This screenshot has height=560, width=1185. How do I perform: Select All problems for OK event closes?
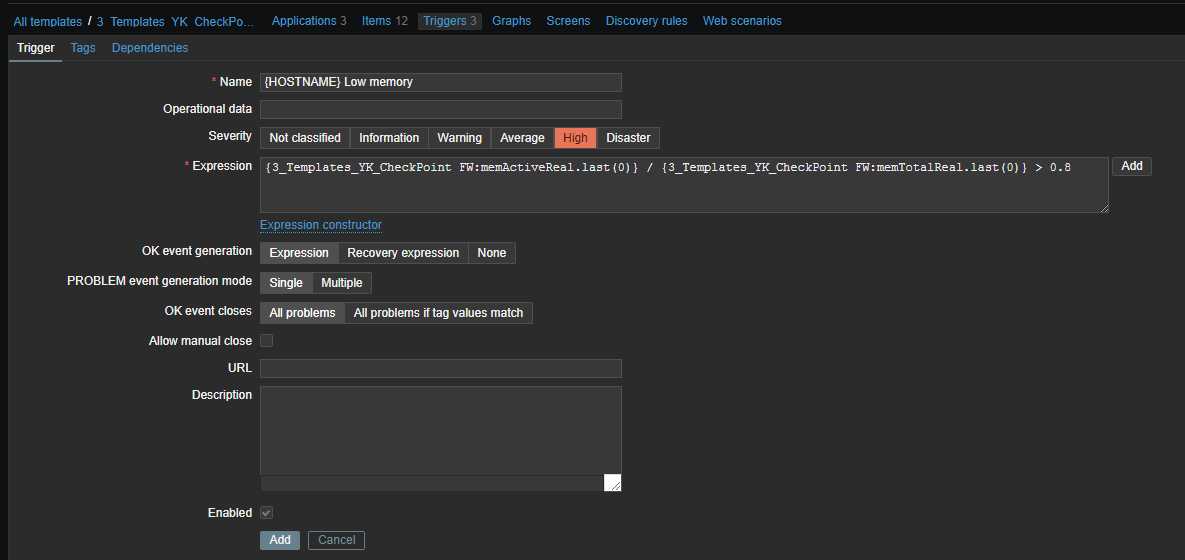coord(302,313)
